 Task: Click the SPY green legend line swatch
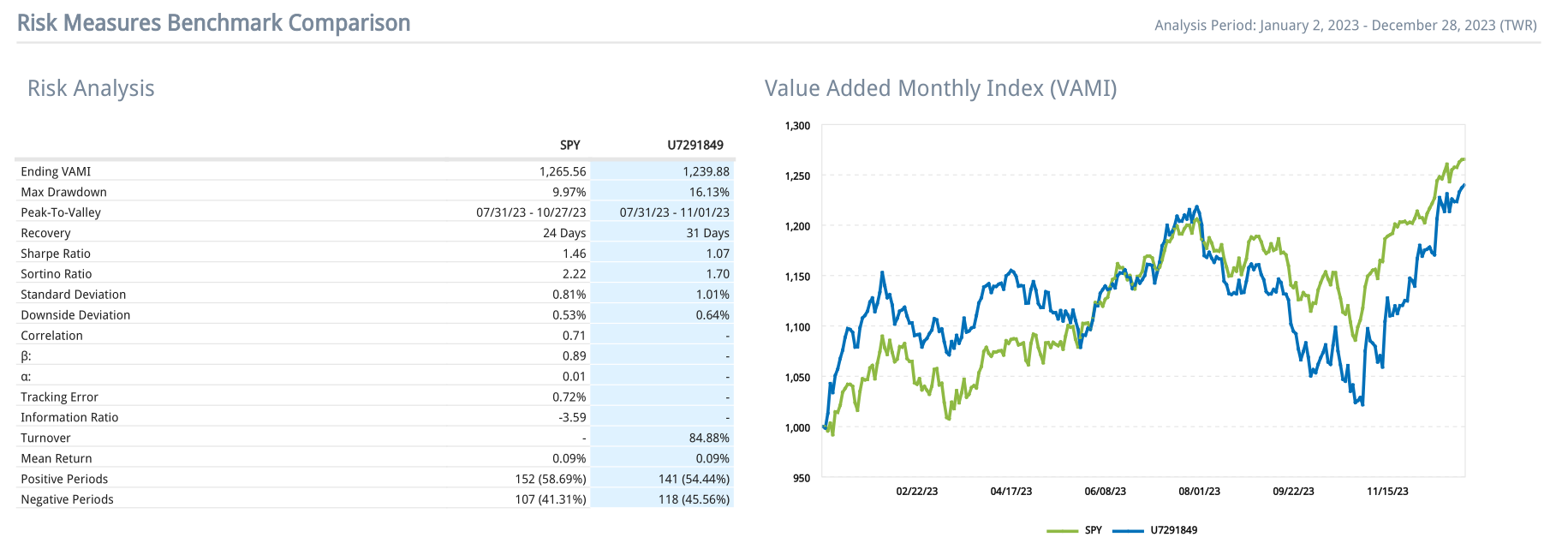coord(1062,531)
